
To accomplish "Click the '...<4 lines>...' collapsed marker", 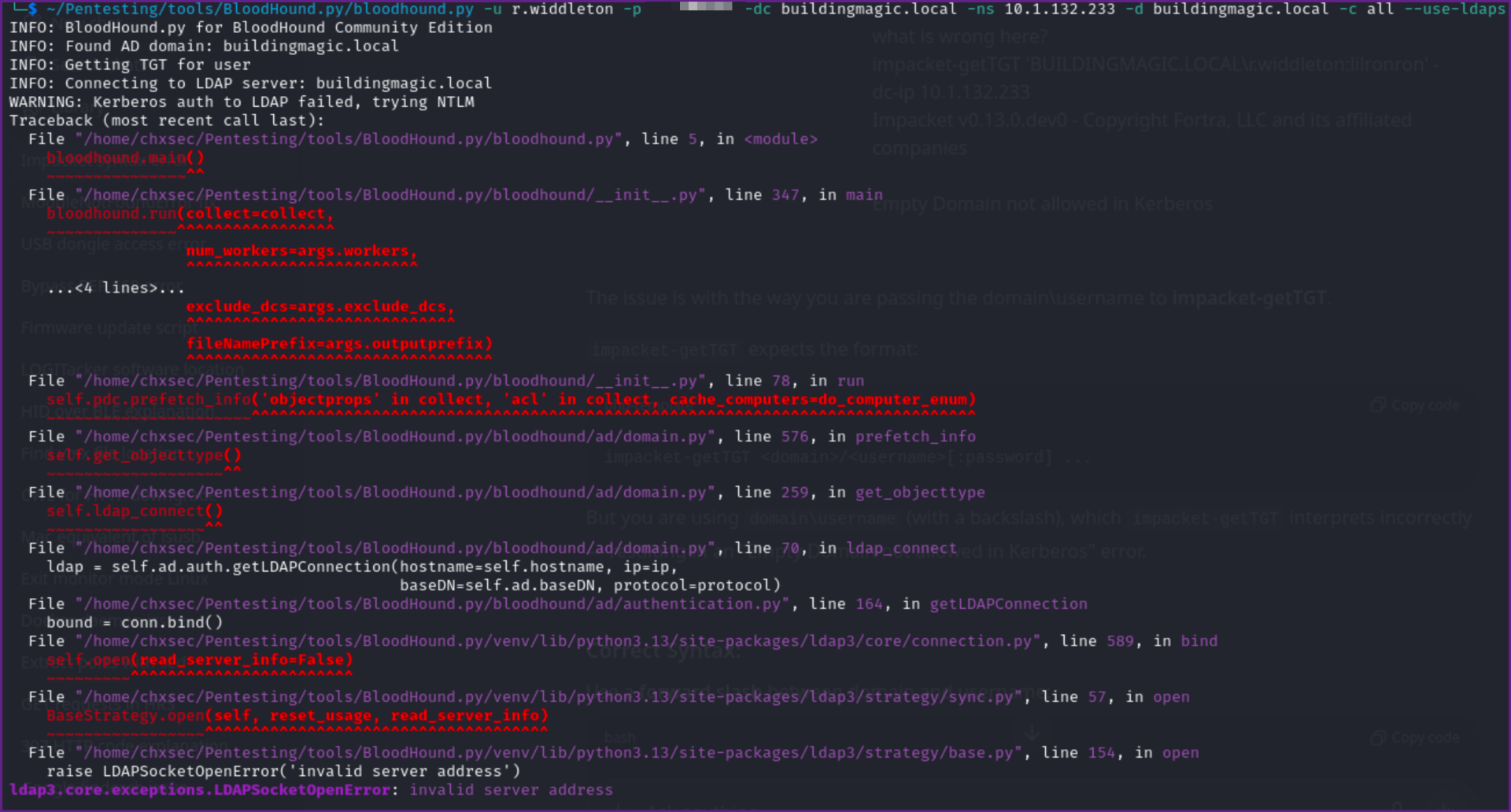I will (116, 288).
